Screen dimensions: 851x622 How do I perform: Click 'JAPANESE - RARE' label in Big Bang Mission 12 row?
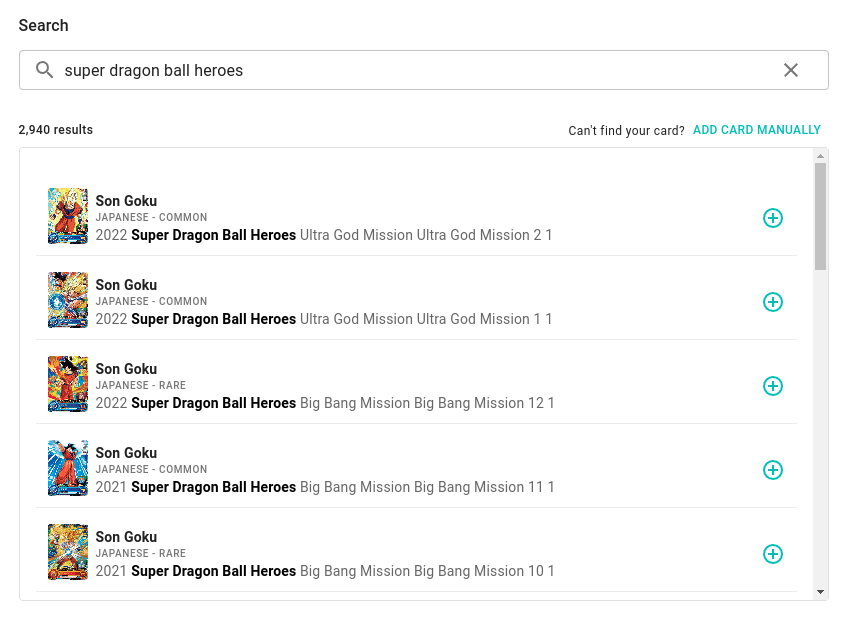[x=141, y=385]
